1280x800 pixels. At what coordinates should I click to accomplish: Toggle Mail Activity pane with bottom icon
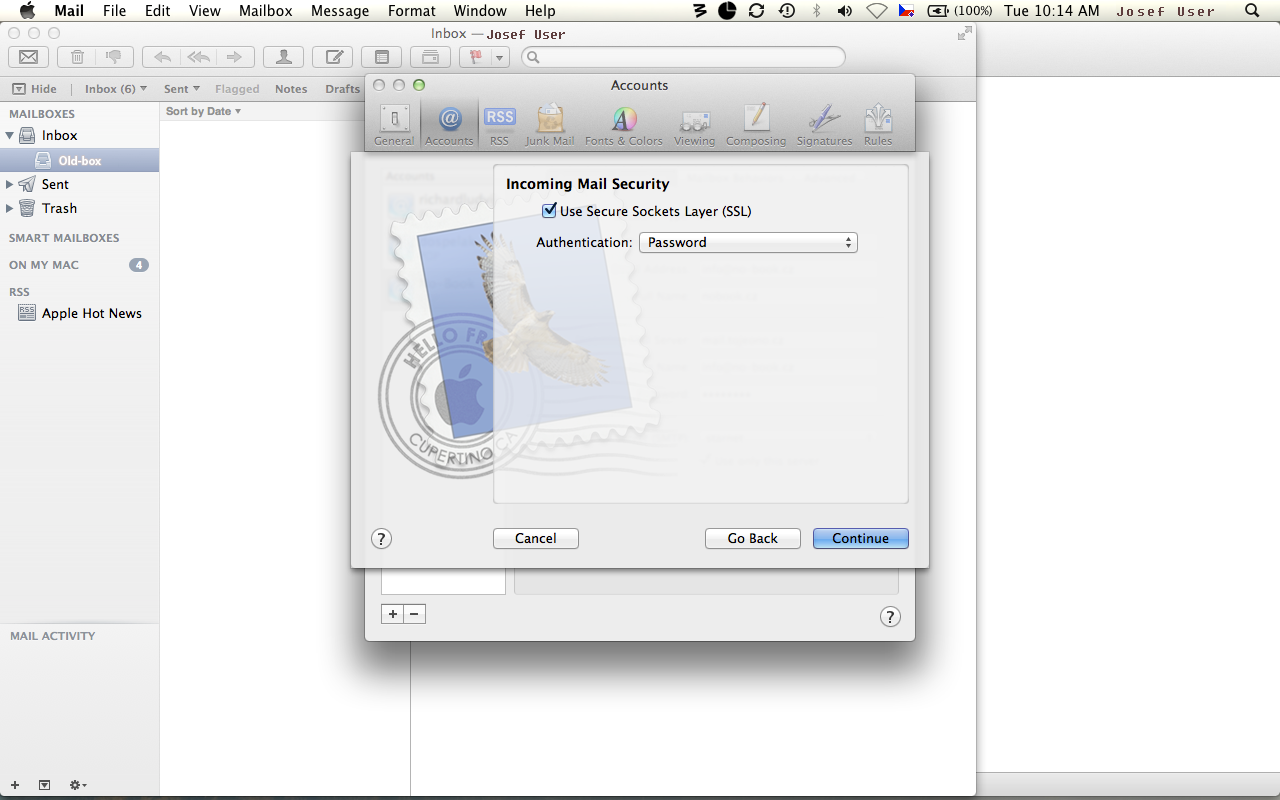[44, 785]
